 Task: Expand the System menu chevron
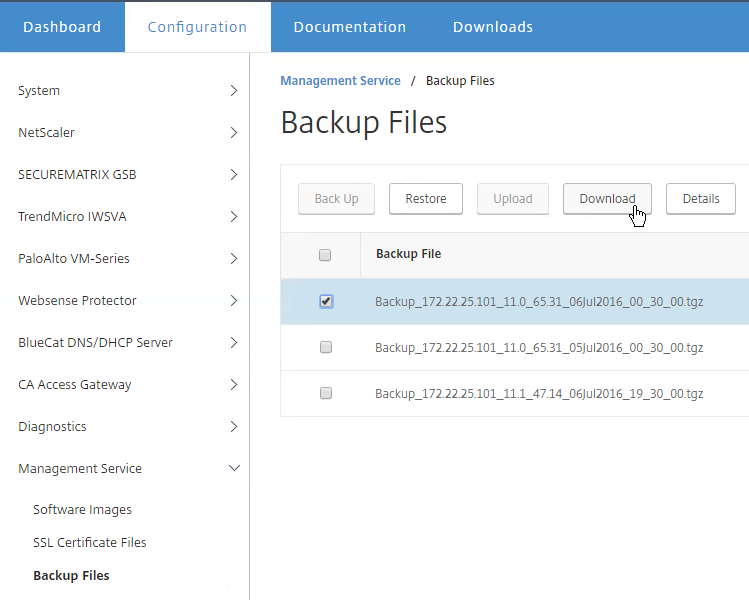pyautogui.click(x=234, y=90)
